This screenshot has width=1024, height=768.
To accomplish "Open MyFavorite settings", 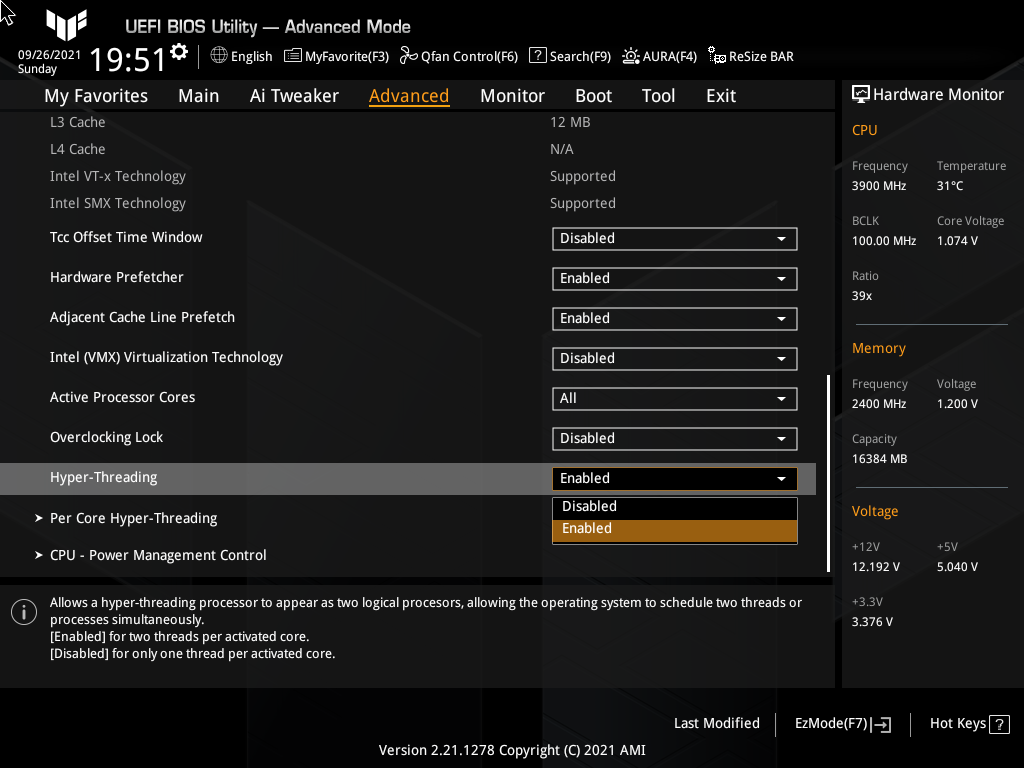I will tap(336, 56).
